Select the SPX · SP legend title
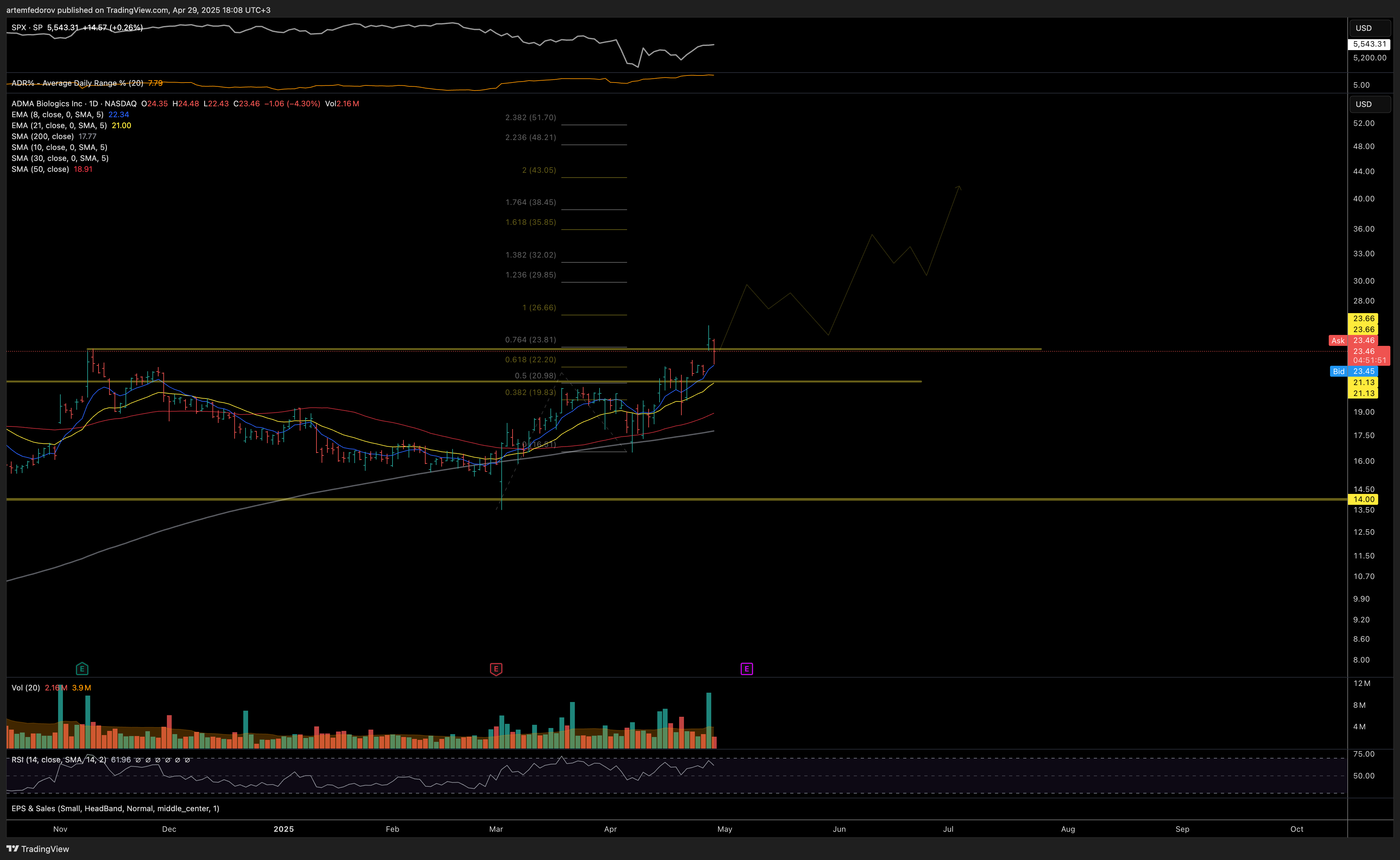This screenshot has width=1400, height=860. 27,27
